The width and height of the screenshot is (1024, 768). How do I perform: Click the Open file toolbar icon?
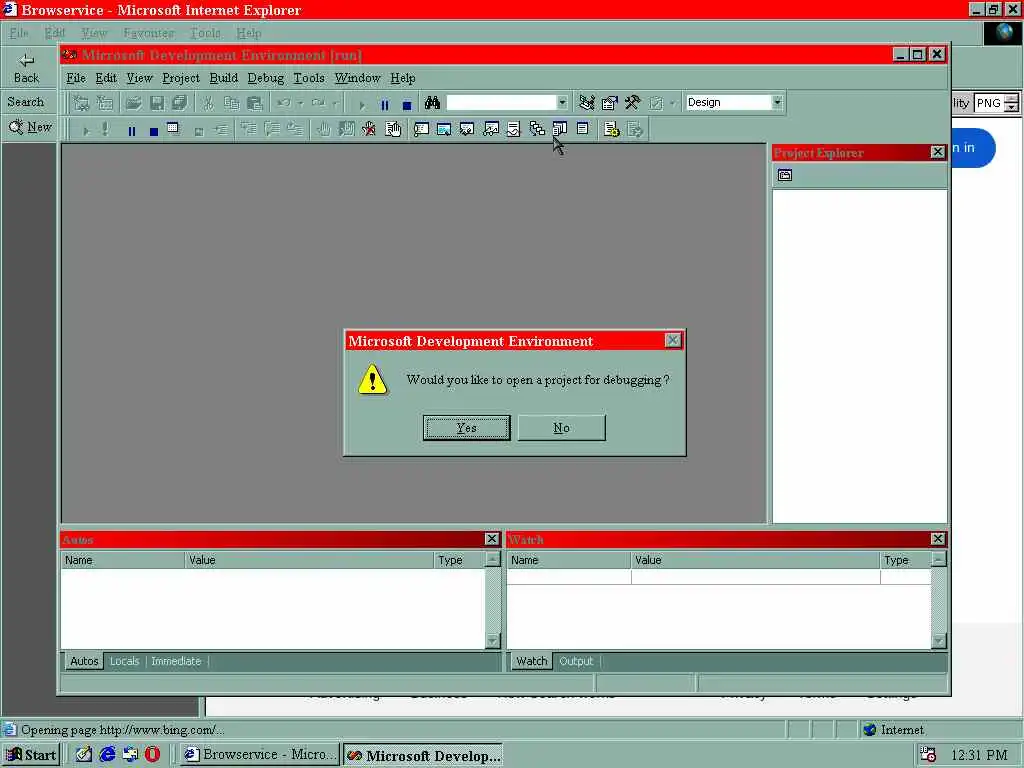click(133, 103)
